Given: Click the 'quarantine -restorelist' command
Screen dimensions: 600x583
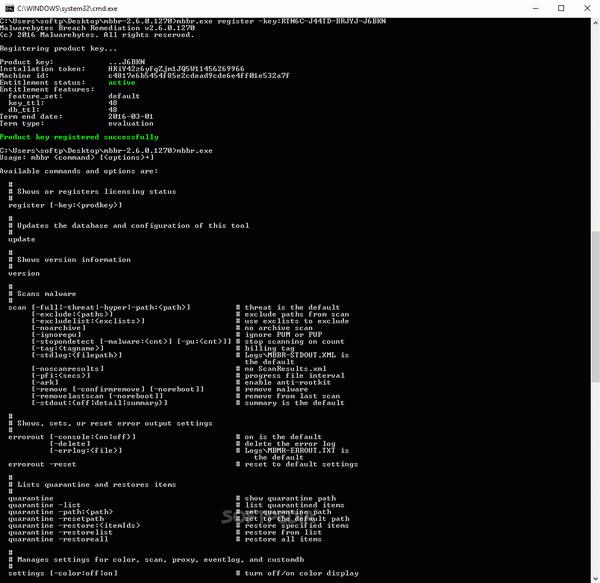Looking at the screenshot, I should pos(60,533).
